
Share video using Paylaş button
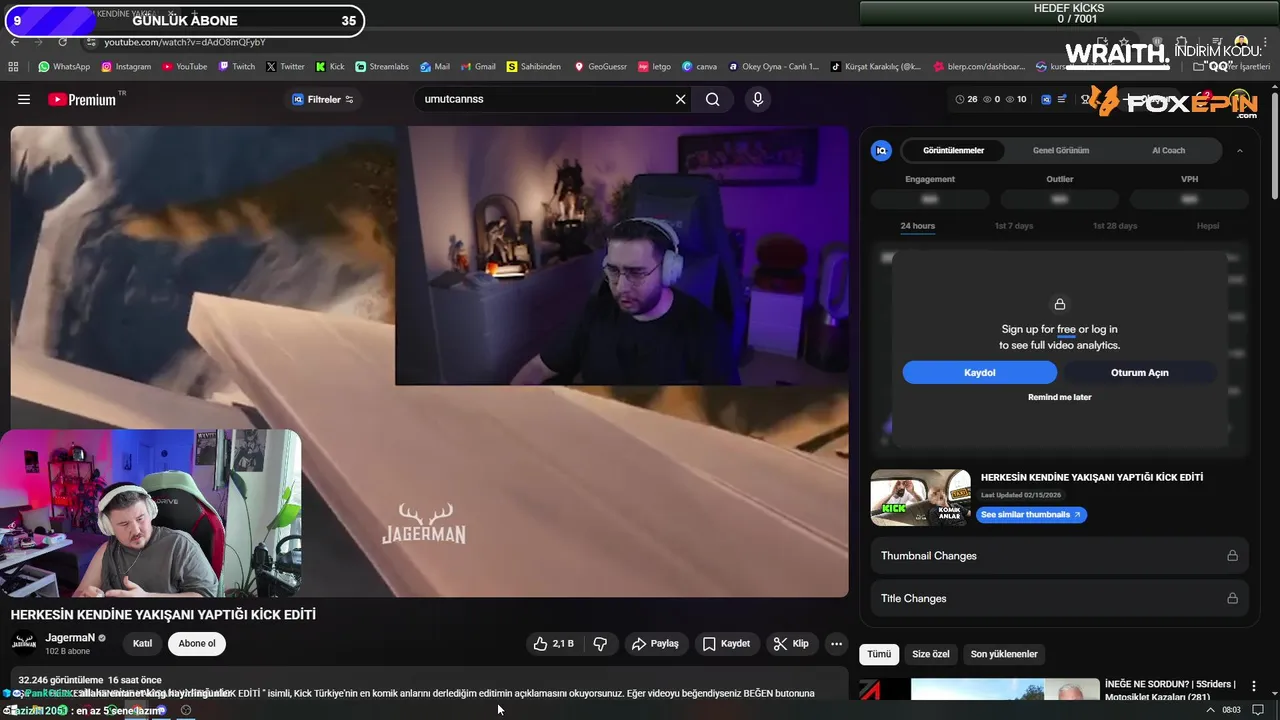[x=655, y=644]
